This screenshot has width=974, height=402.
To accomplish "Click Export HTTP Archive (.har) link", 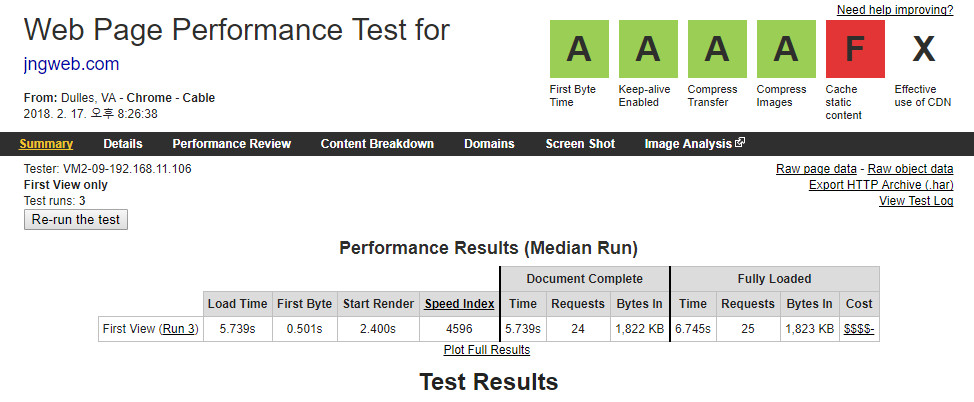I will coord(881,185).
